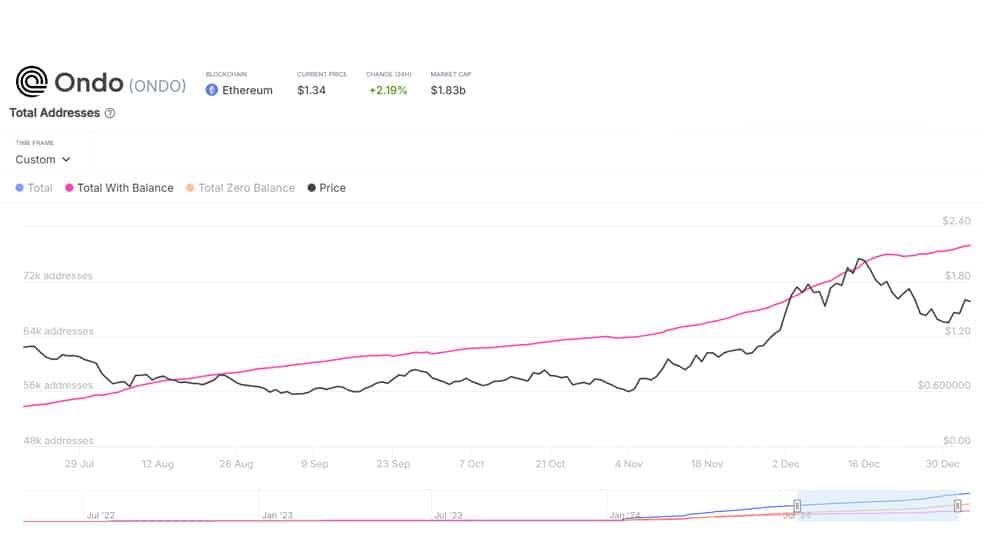Open the Custom time frame dropdown
984x554 pixels.
(43, 159)
